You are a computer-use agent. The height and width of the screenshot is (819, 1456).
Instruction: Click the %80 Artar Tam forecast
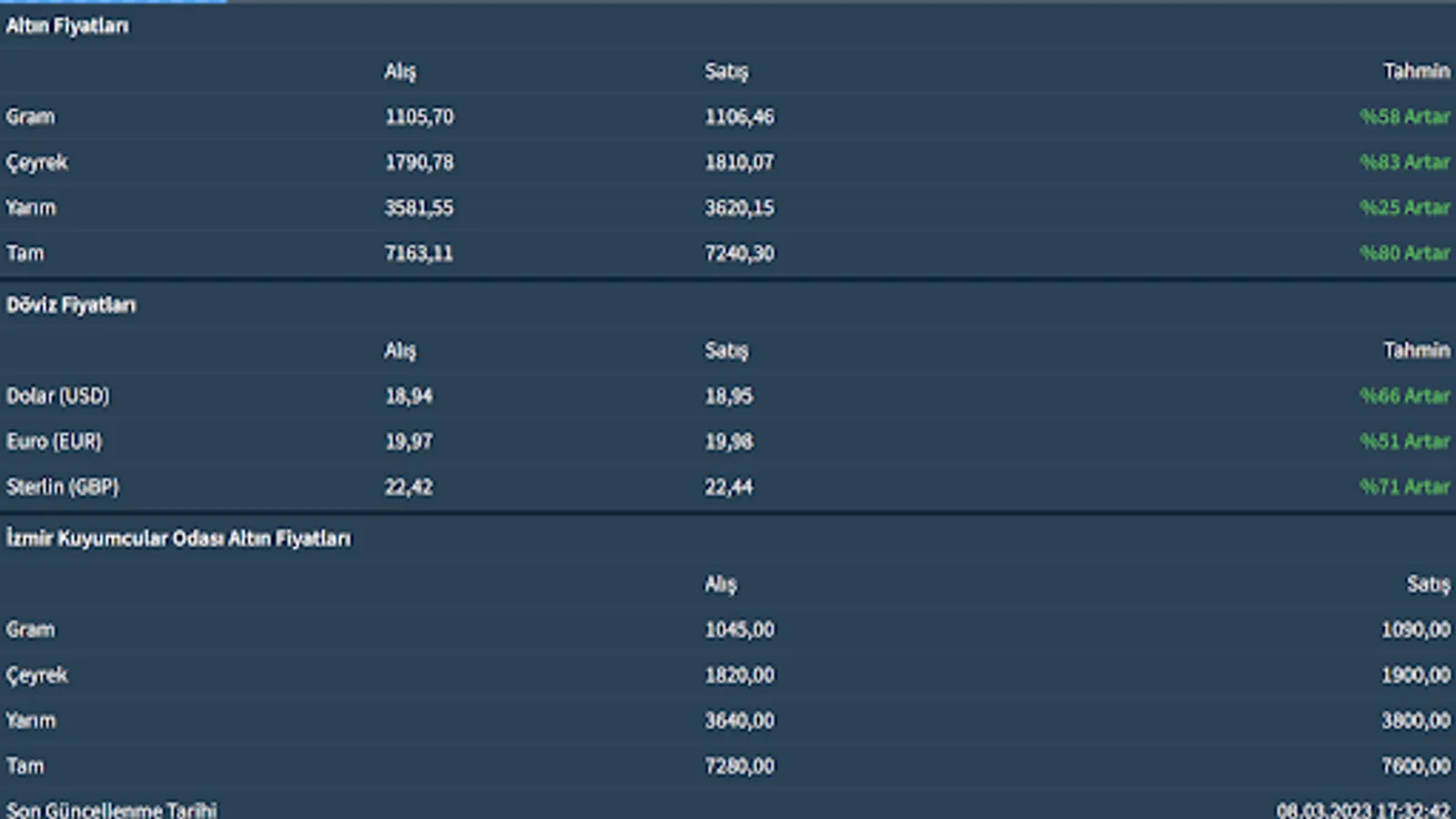1404,253
